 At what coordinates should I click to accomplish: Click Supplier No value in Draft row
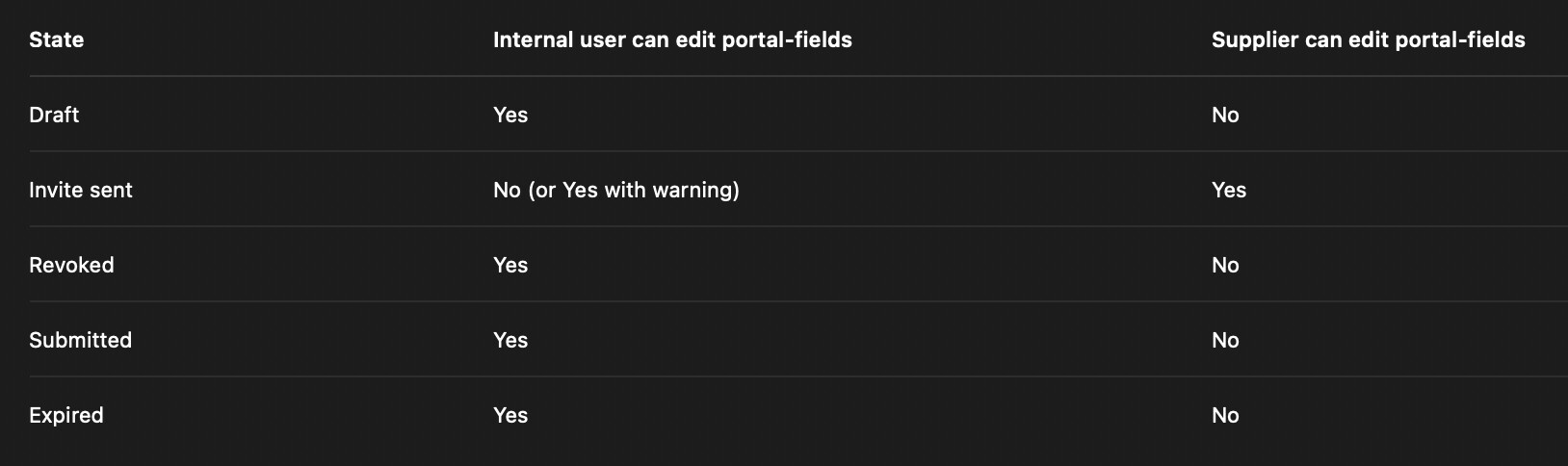(1225, 115)
